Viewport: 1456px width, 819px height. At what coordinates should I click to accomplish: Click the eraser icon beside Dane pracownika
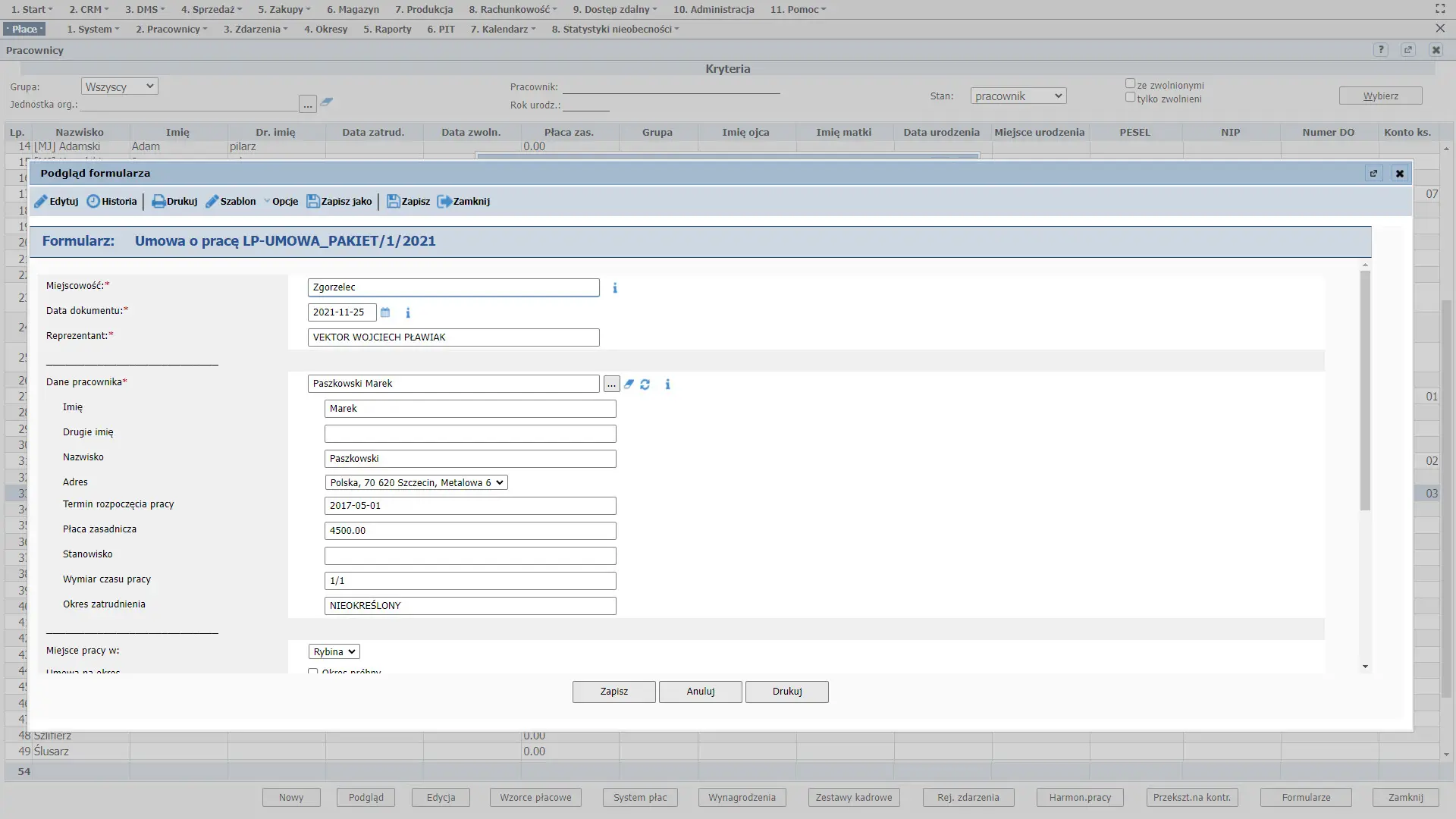coord(629,384)
